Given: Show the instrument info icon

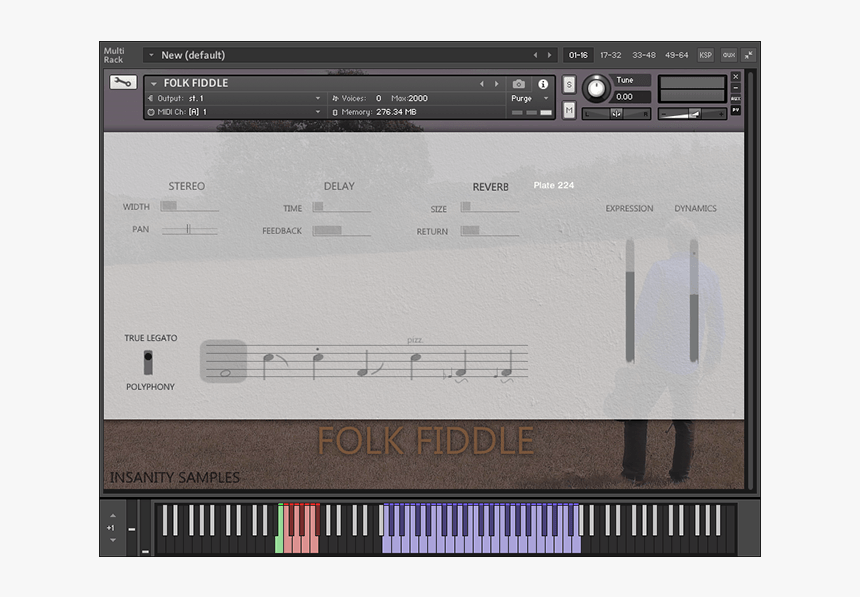Looking at the screenshot, I should 543,84.
